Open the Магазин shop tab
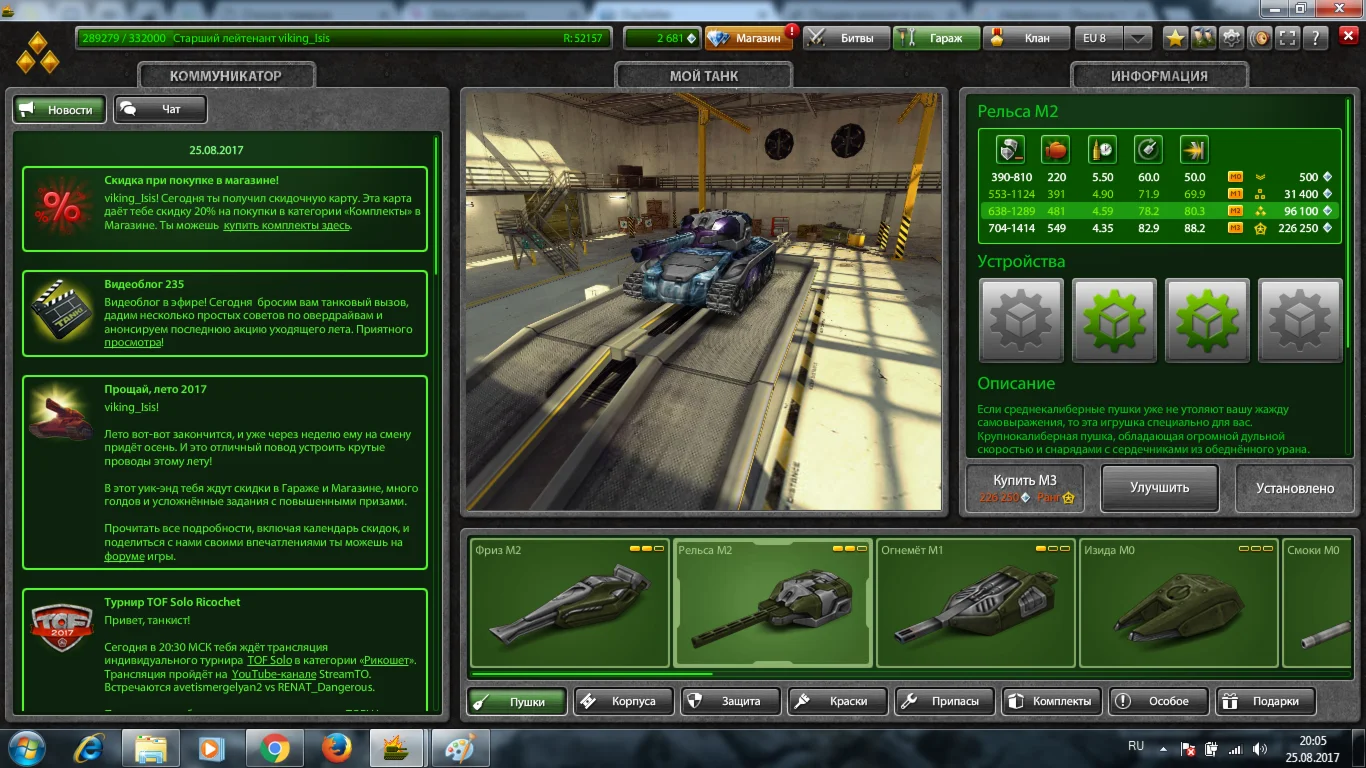Viewport: 1366px width, 768px height. pyautogui.click(x=749, y=38)
